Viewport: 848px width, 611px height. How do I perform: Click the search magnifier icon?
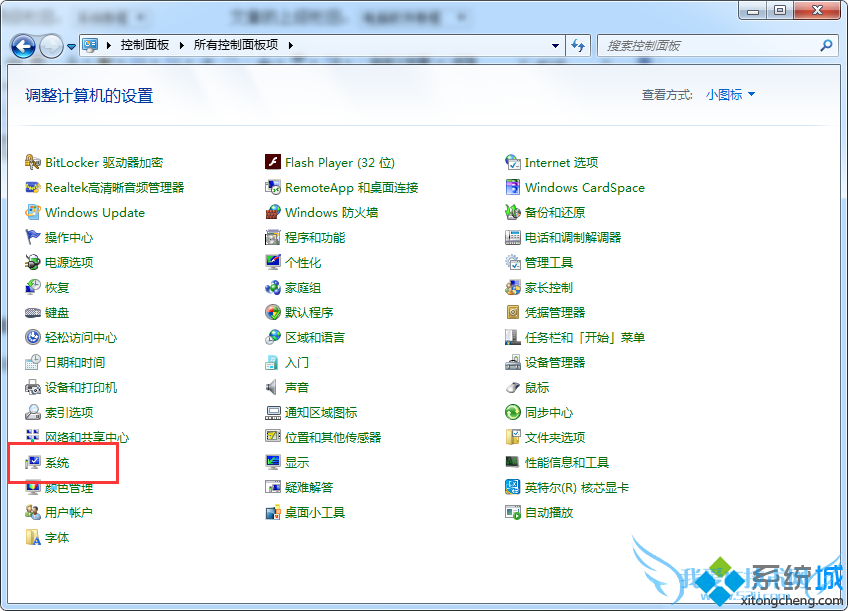[x=826, y=46]
